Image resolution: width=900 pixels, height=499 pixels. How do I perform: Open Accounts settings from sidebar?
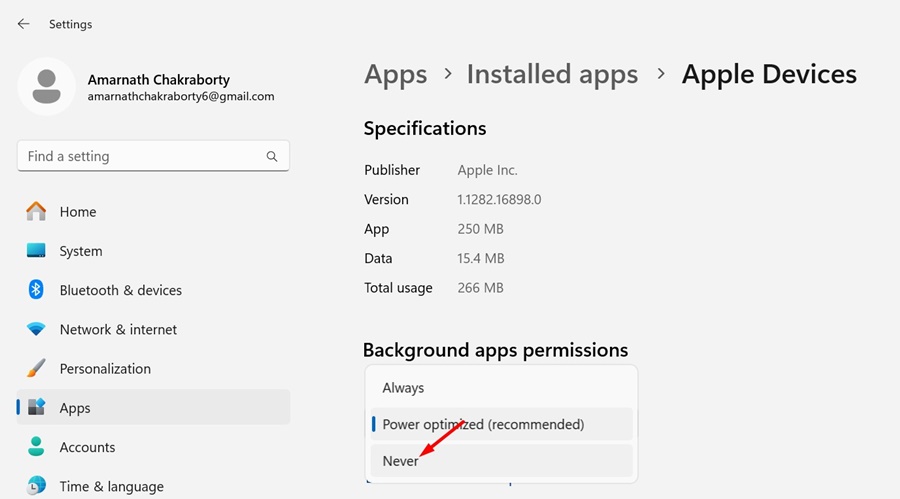pos(87,447)
